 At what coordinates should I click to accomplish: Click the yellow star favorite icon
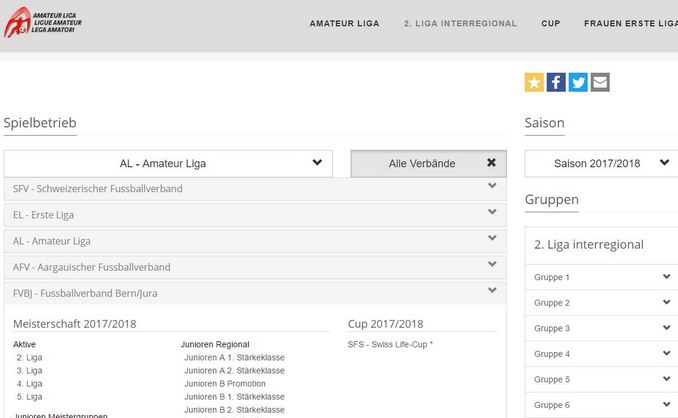(534, 83)
